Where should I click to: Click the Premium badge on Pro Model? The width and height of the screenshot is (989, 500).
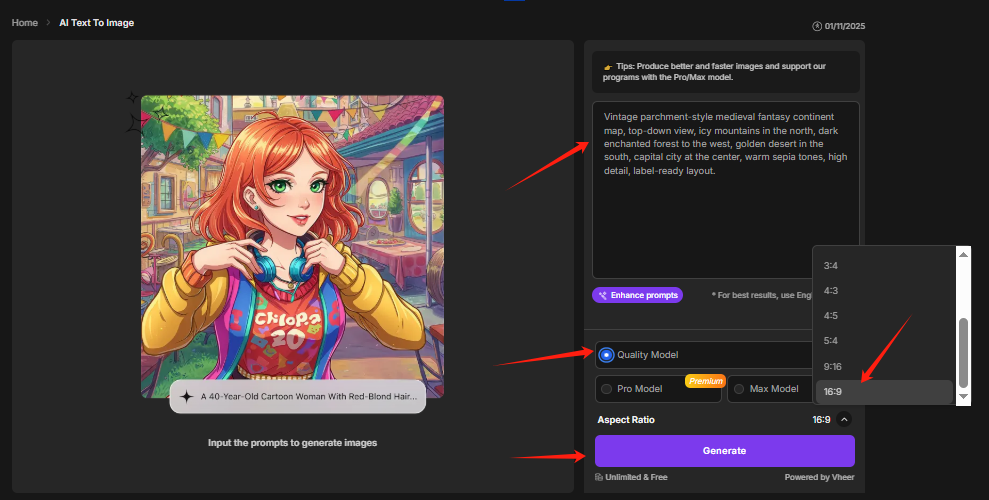point(705,381)
